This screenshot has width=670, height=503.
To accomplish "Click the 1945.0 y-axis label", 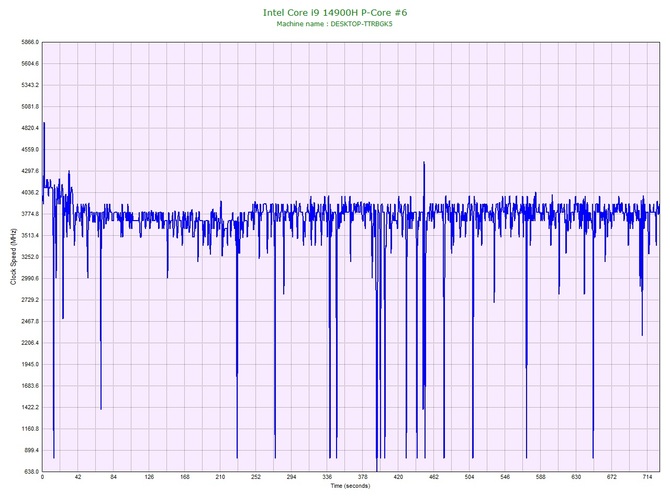I will click(30, 365).
